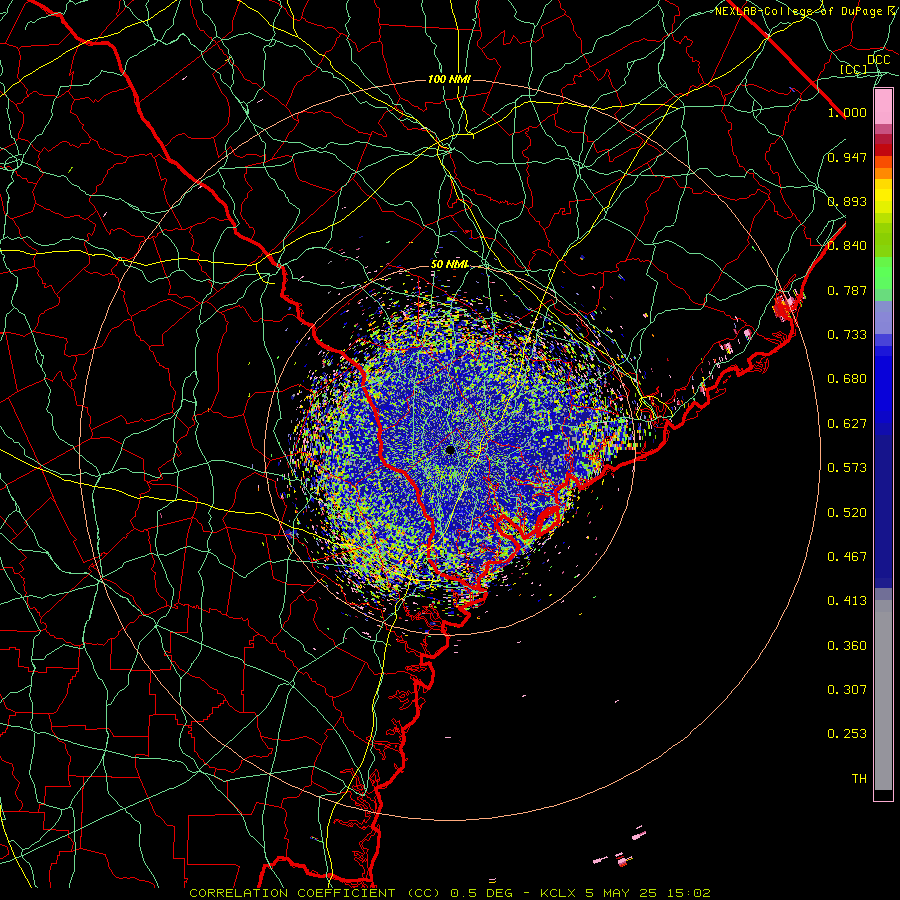Pick the bright green swatch on color bar
900x900 pixels.
(883, 273)
